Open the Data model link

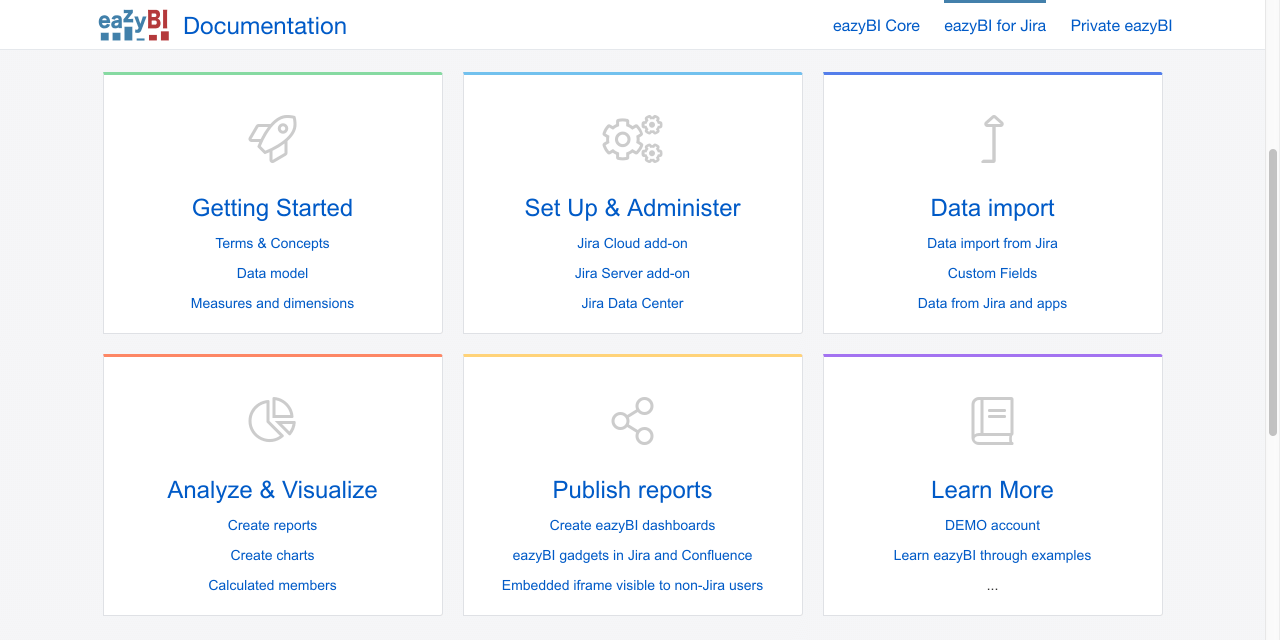[272, 273]
